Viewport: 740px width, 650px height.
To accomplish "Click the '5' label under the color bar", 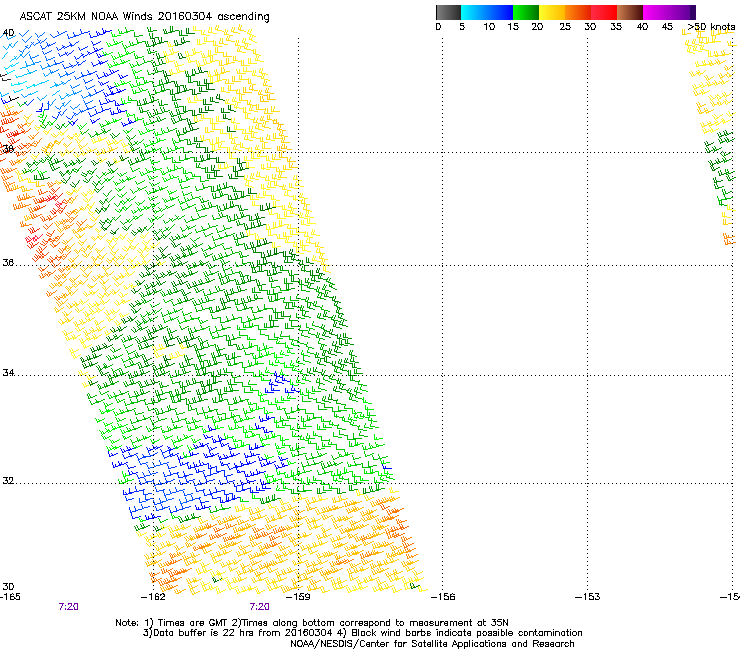I will 462,27.
